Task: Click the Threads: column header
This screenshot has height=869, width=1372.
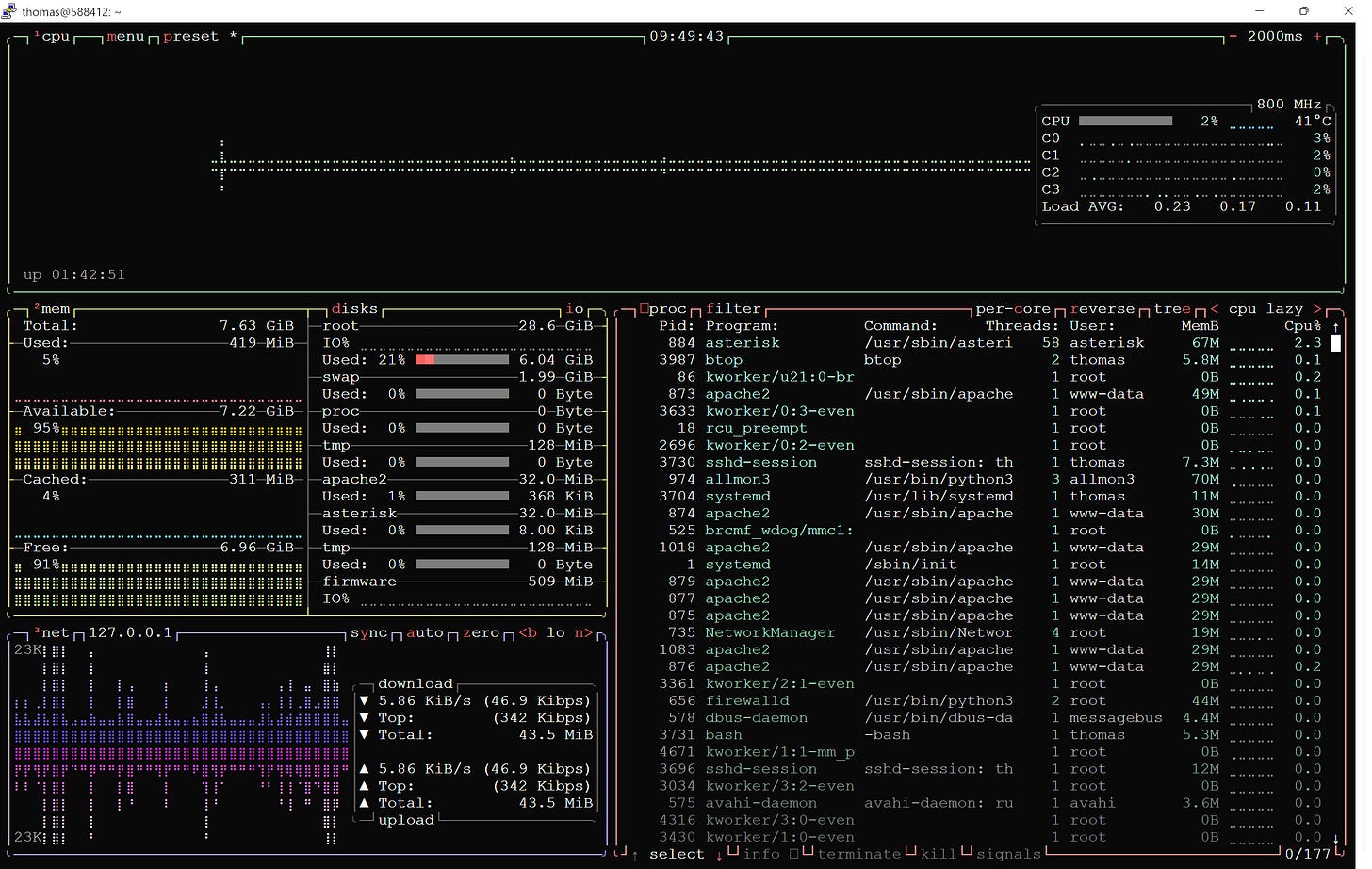Action: point(1022,326)
